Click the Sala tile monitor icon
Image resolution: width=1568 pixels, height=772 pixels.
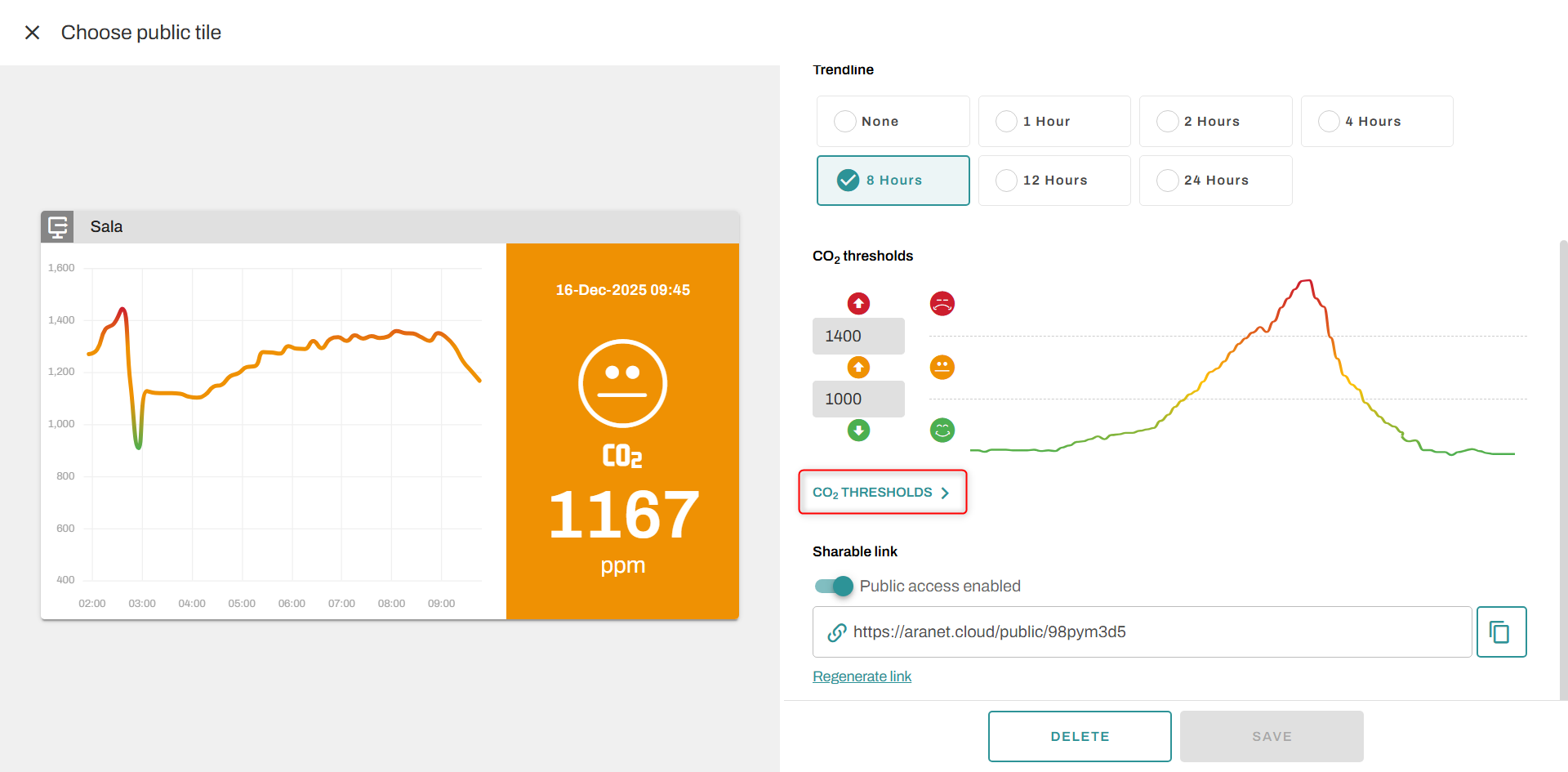pos(57,227)
